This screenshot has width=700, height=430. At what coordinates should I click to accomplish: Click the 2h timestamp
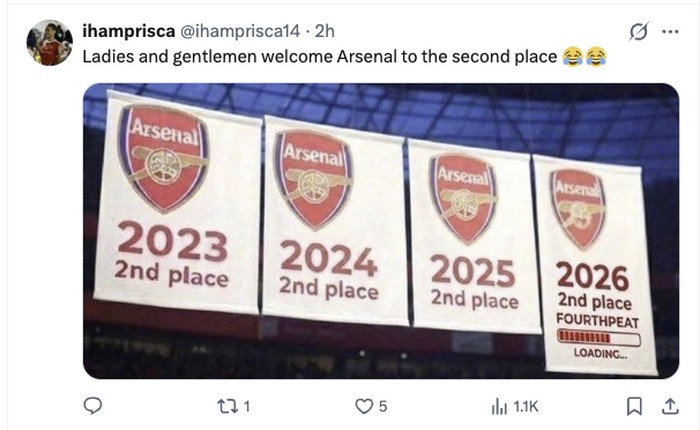tap(327, 32)
